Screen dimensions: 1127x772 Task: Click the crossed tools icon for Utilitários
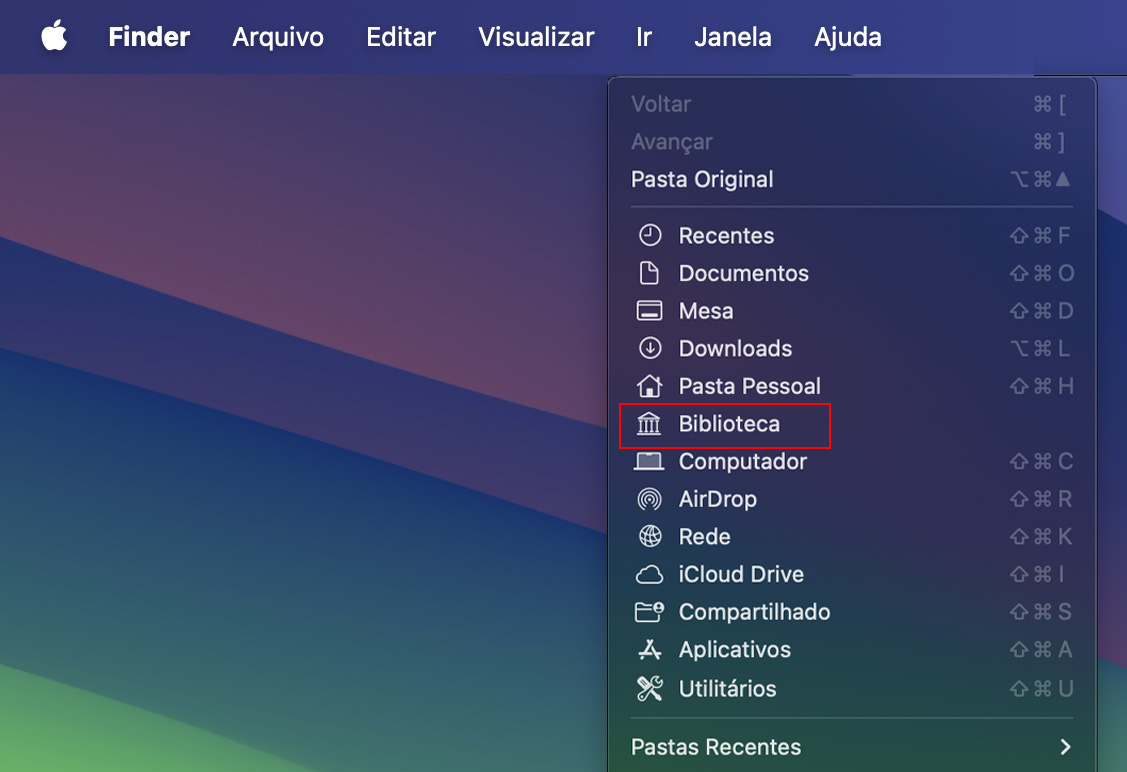pos(651,688)
